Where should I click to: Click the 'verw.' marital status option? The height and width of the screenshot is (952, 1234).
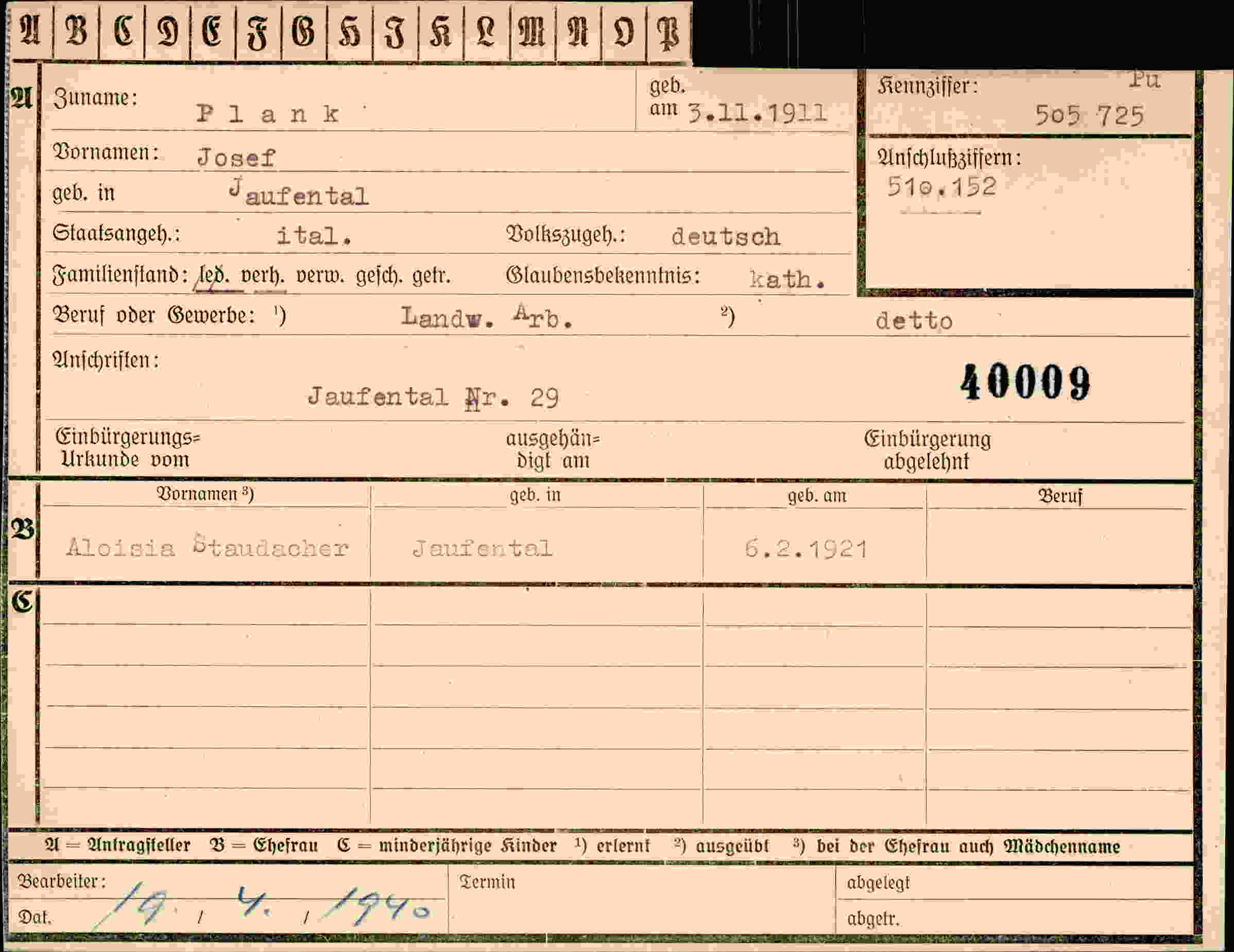pos(320,275)
